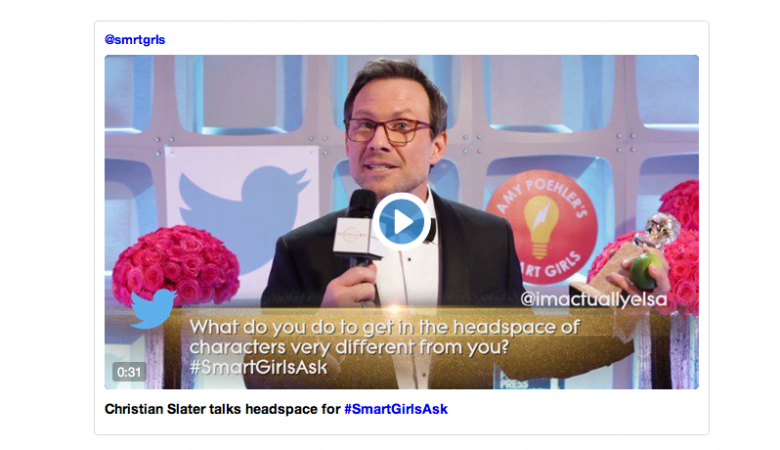The height and width of the screenshot is (450, 780).
Task: Click the pink rose bouquet on the left
Action: tap(176, 265)
